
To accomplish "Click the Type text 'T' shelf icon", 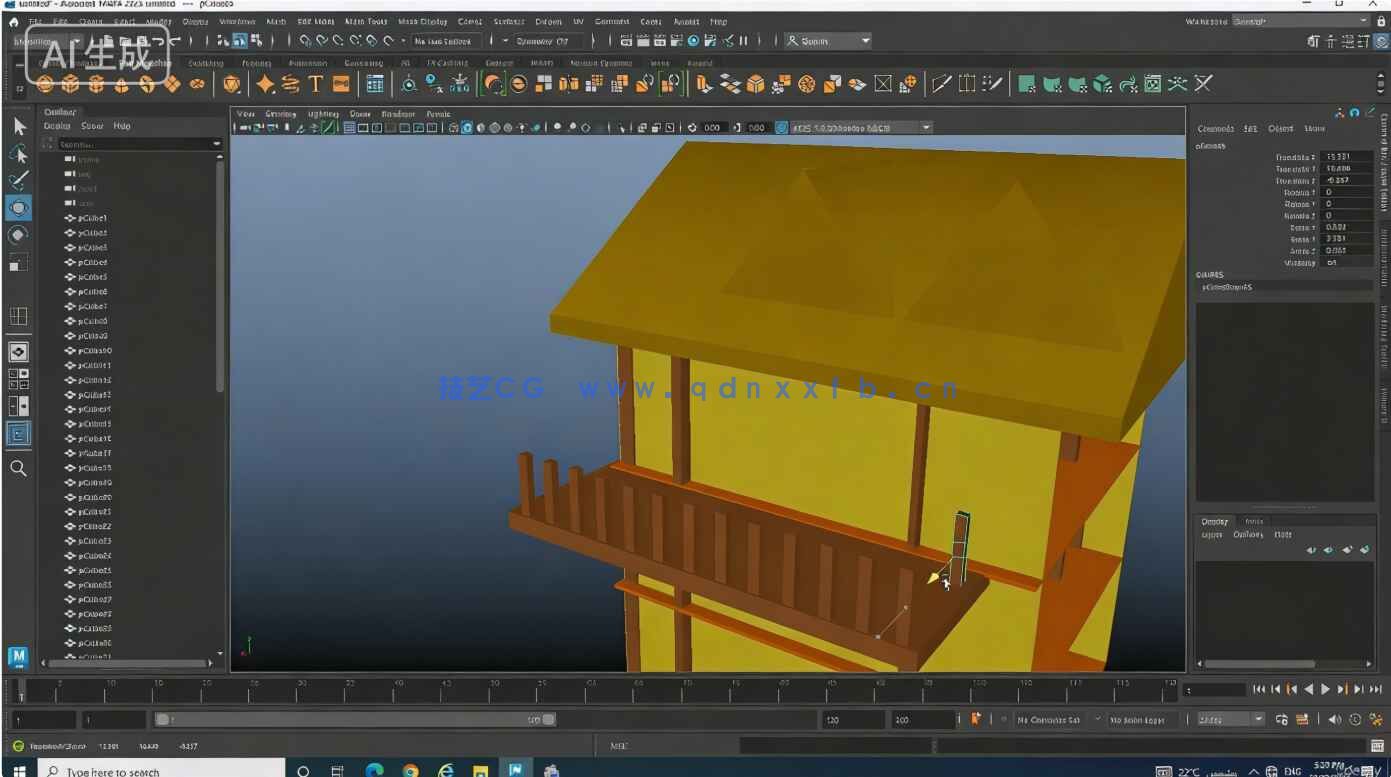I will [315, 84].
